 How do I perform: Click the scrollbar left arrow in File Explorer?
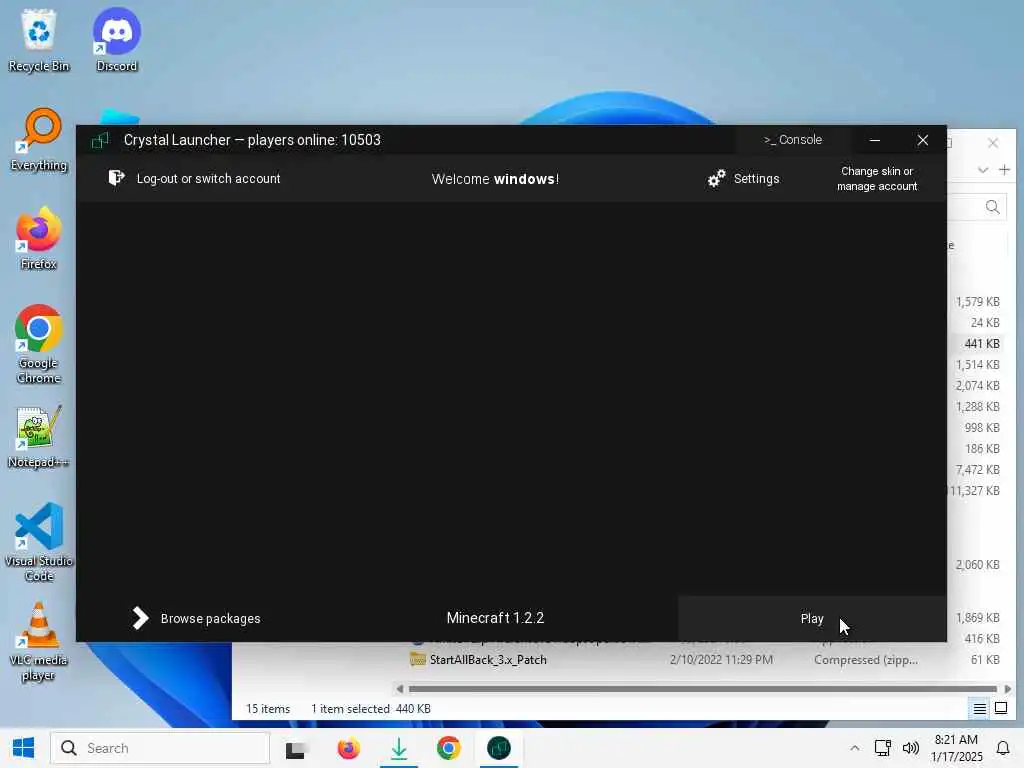[x=400, y=689]
